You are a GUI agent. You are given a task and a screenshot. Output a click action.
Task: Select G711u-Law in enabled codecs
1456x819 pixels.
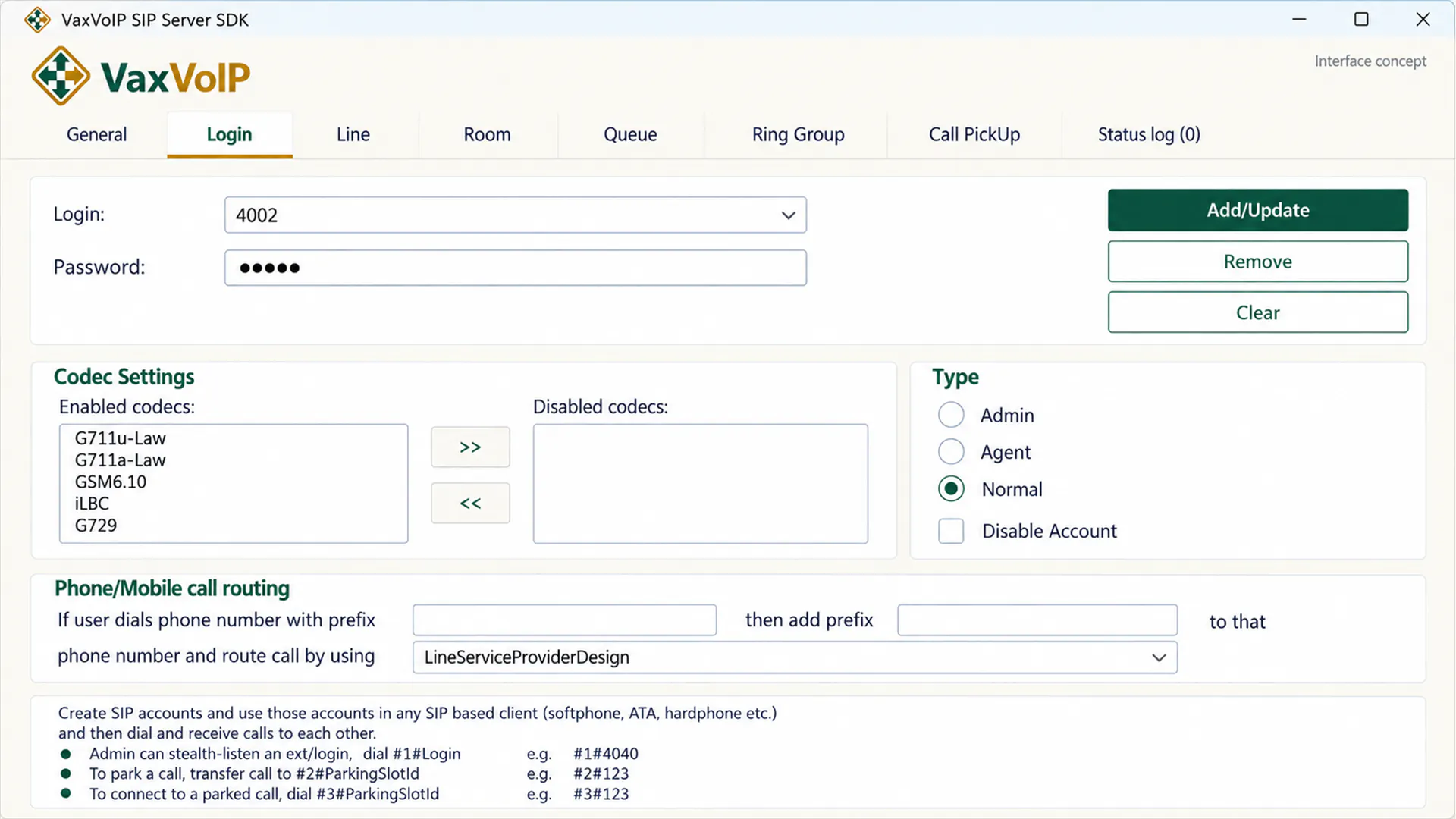tap(120, 438)
